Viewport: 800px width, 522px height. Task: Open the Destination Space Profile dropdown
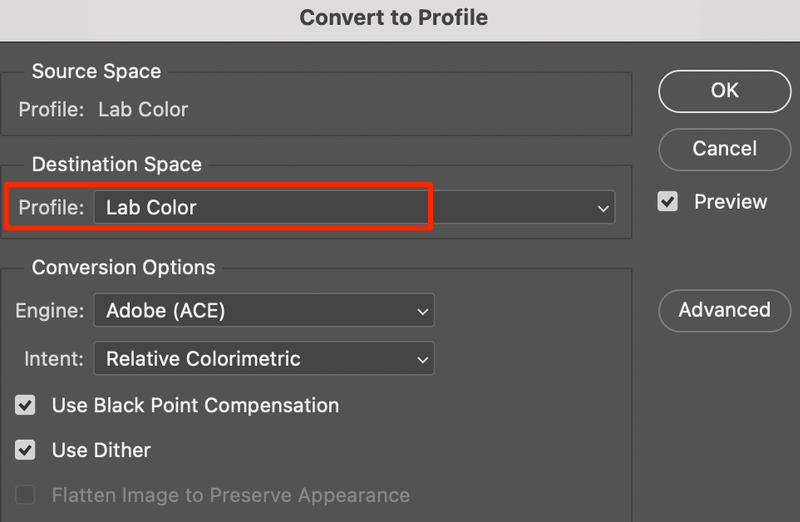click(354, 208)
